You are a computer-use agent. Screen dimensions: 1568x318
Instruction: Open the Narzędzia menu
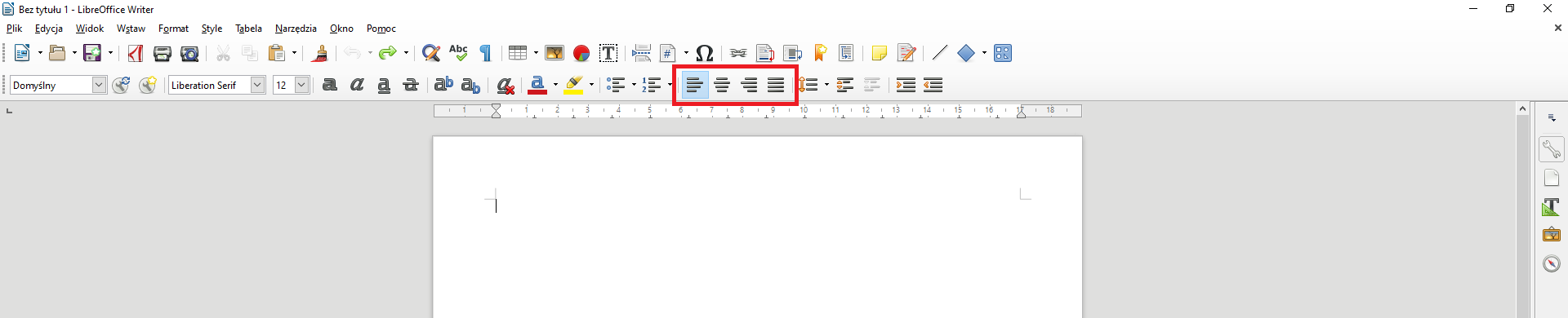pos(296,29)
